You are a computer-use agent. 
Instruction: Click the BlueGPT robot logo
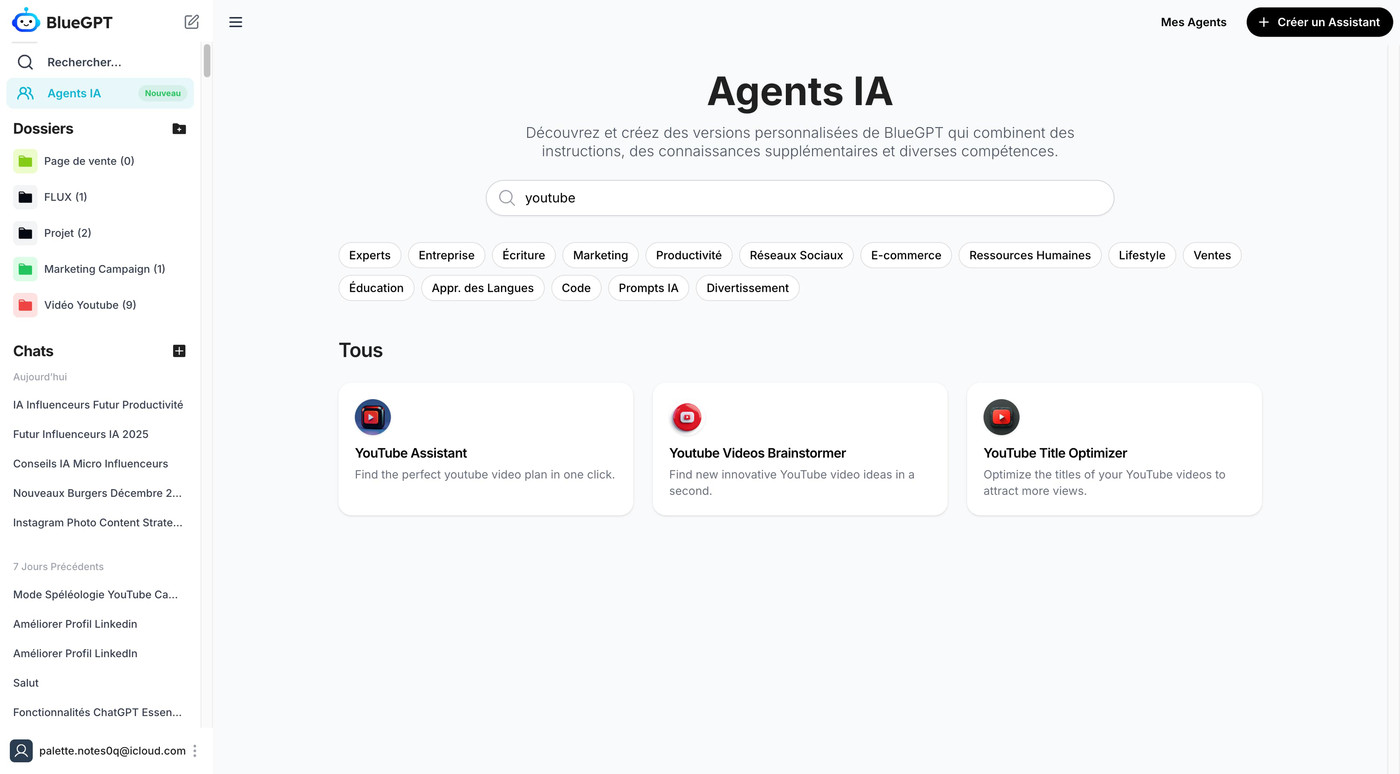click(26, 21)
